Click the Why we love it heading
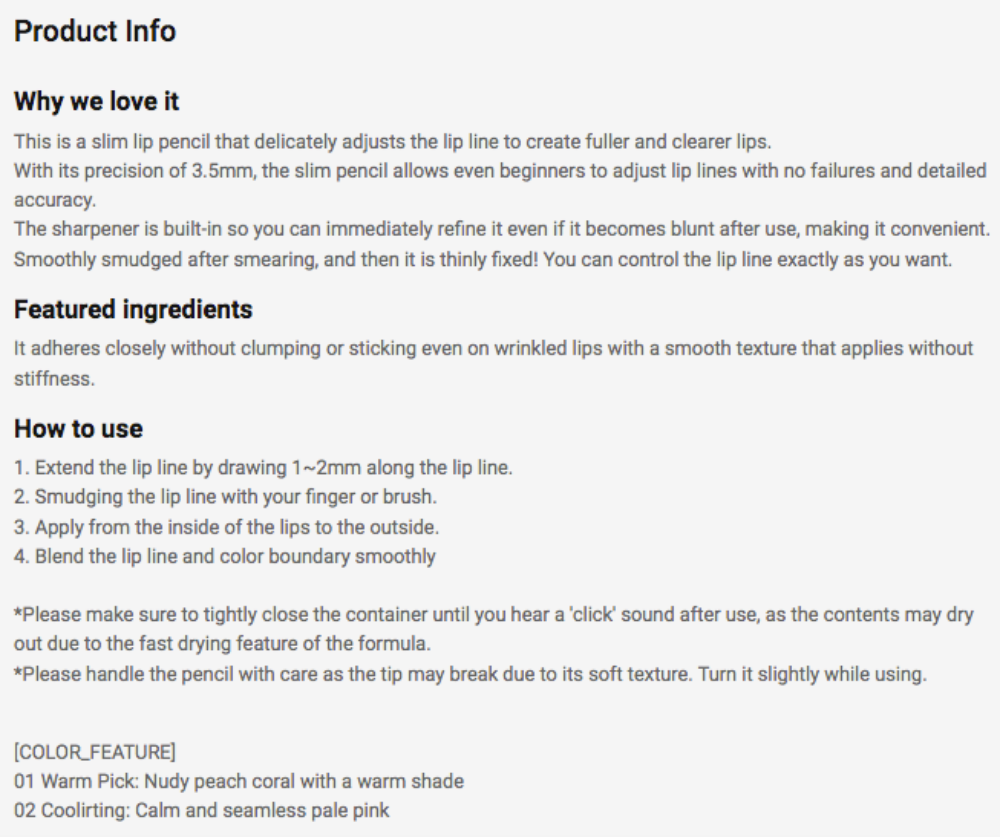The height and width of the screenshot is (837, 1000). tap(96, 101)
